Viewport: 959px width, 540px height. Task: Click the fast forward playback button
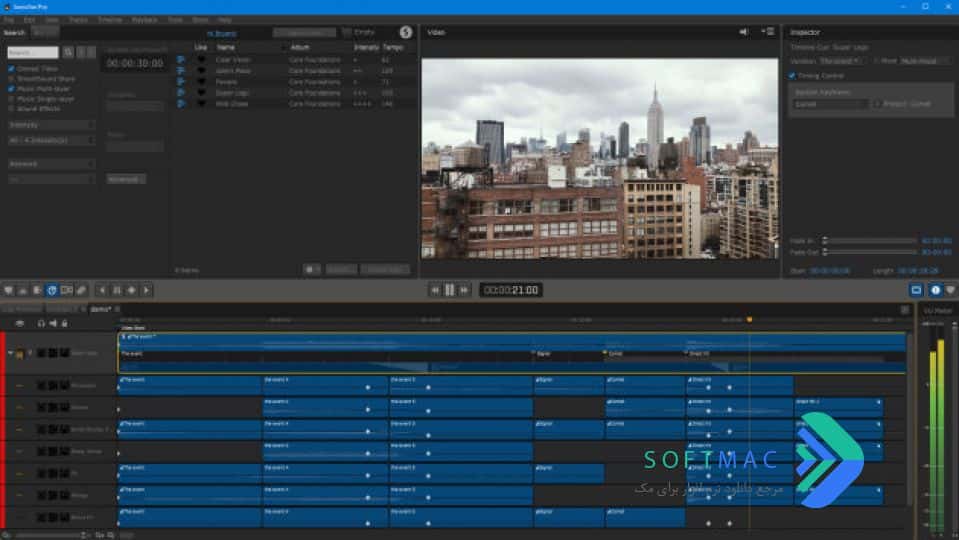tap(464, 290)
